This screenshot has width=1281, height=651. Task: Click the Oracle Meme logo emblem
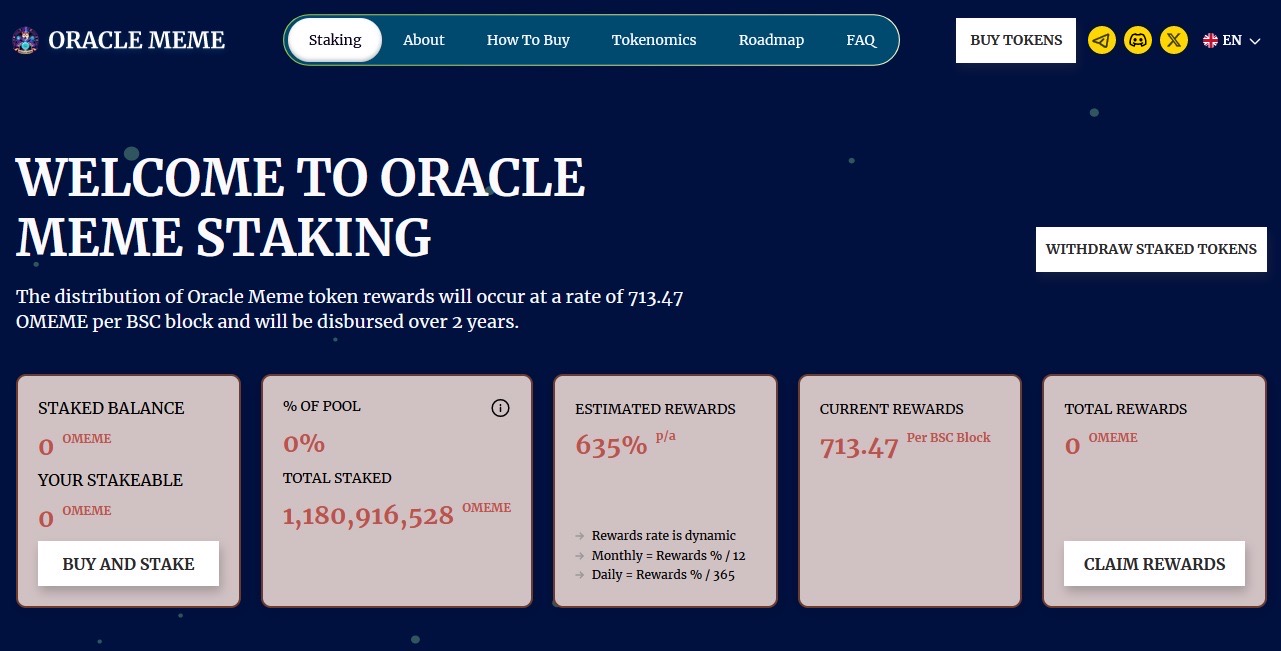pos(25,41)
